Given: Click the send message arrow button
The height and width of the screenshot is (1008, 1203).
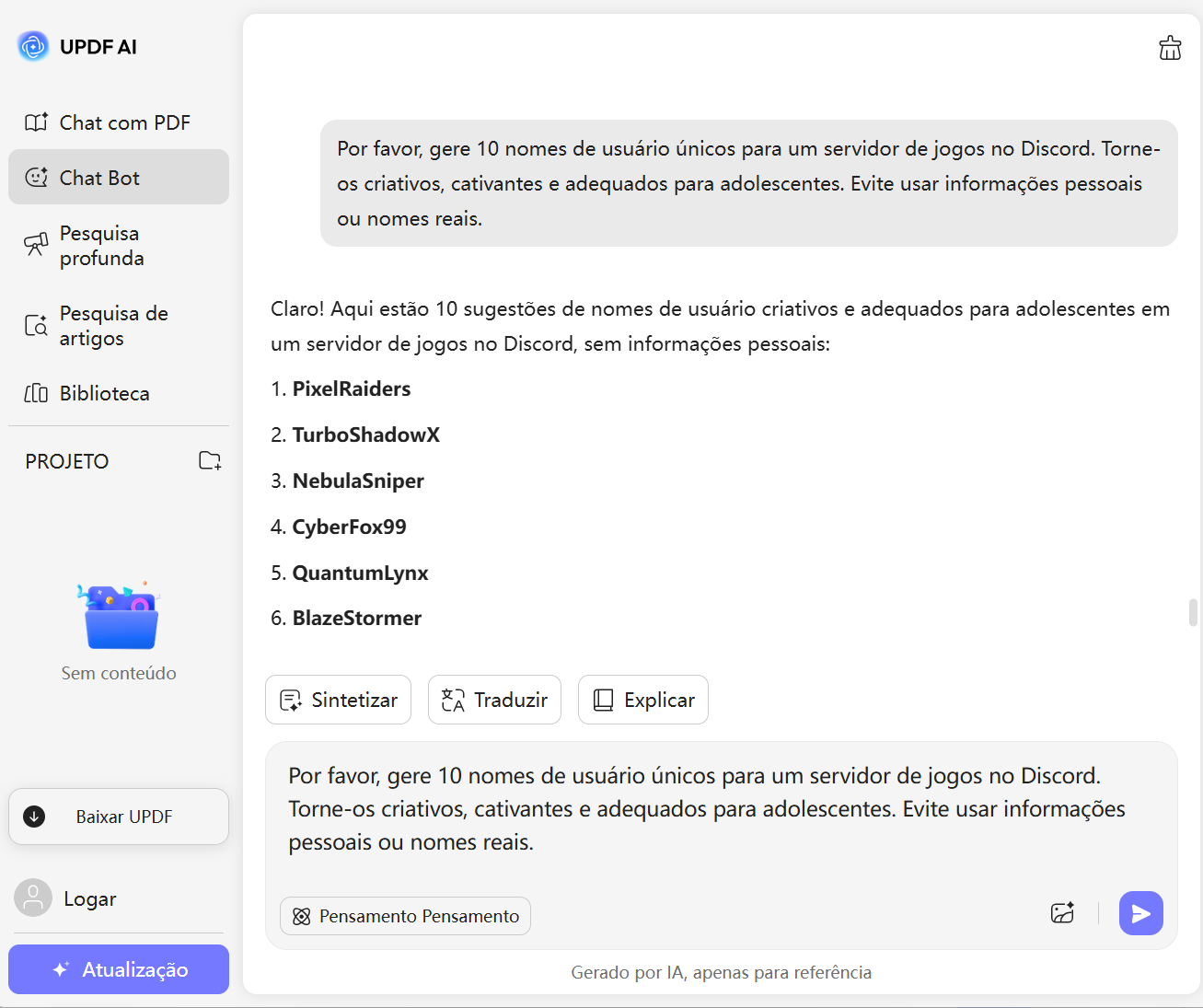Looking at the screenshot, I should [x=1140, y=913].
